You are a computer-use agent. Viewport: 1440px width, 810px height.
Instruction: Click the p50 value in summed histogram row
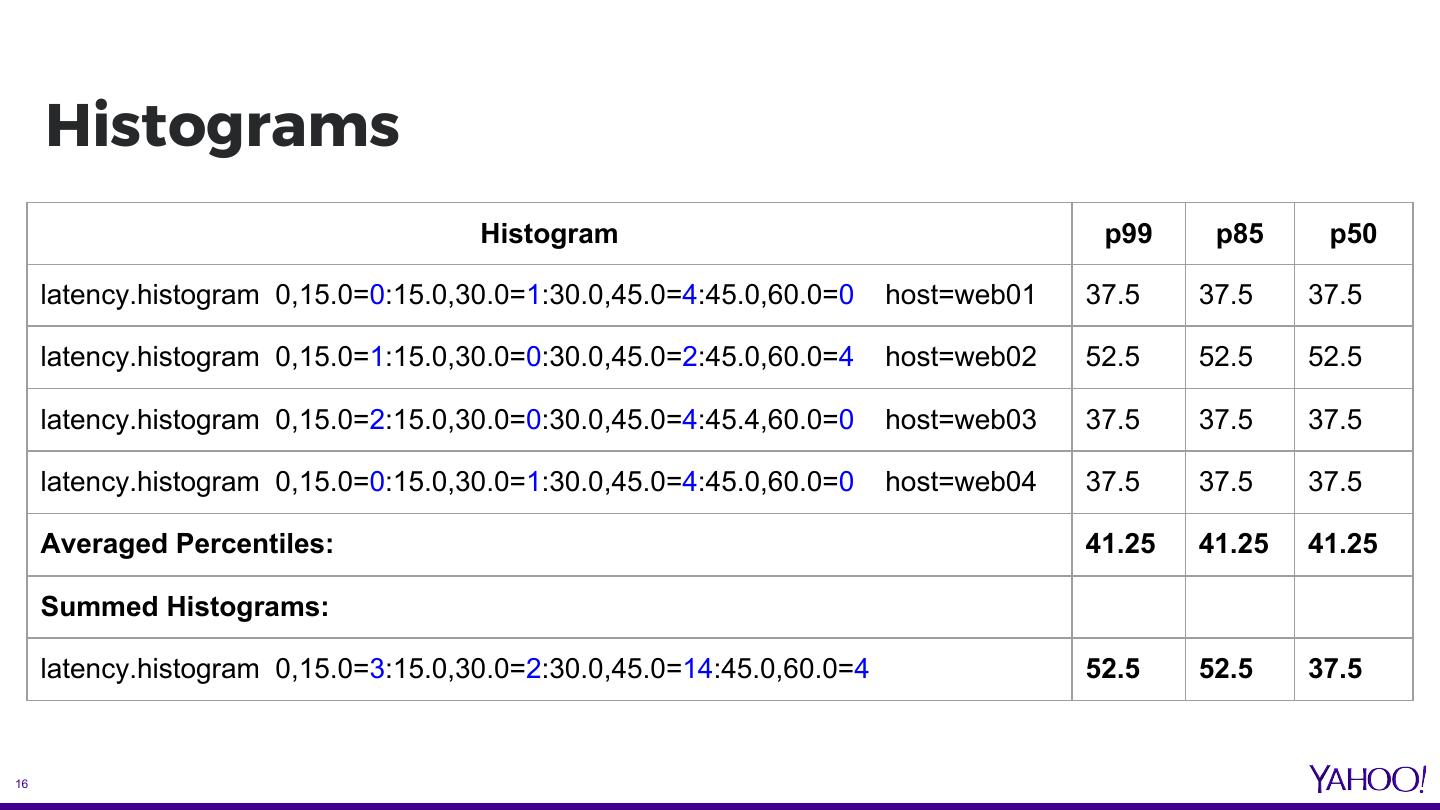click(1334, 669)
